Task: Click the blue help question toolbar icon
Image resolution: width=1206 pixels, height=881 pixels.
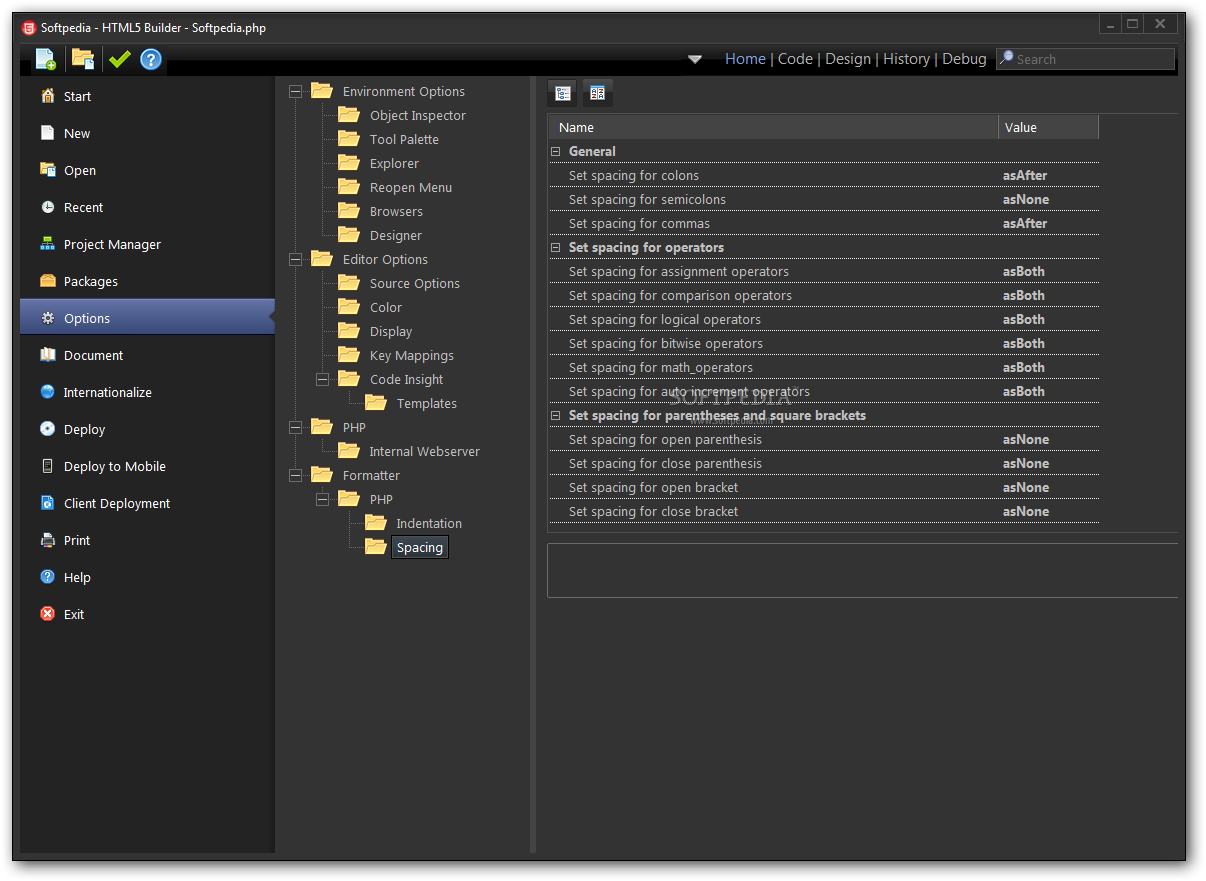Action: point(151,59)
